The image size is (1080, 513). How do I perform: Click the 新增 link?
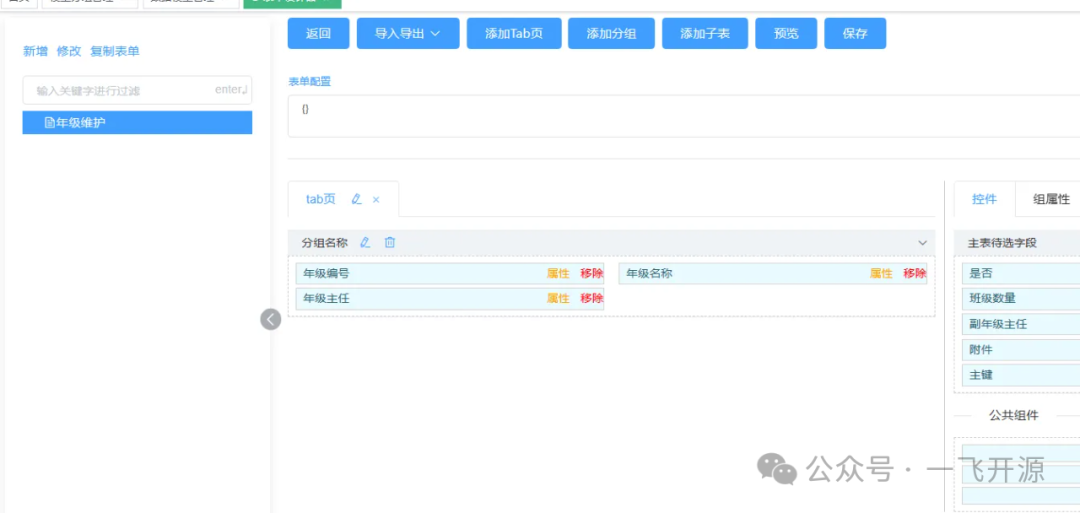tap(35, 51)
